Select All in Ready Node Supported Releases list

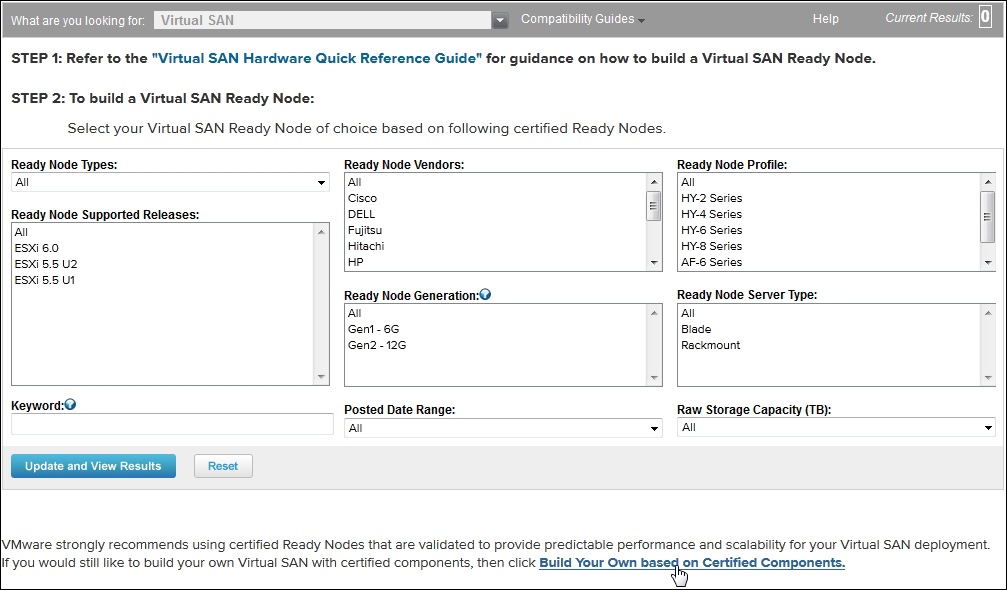click(21, 232)
